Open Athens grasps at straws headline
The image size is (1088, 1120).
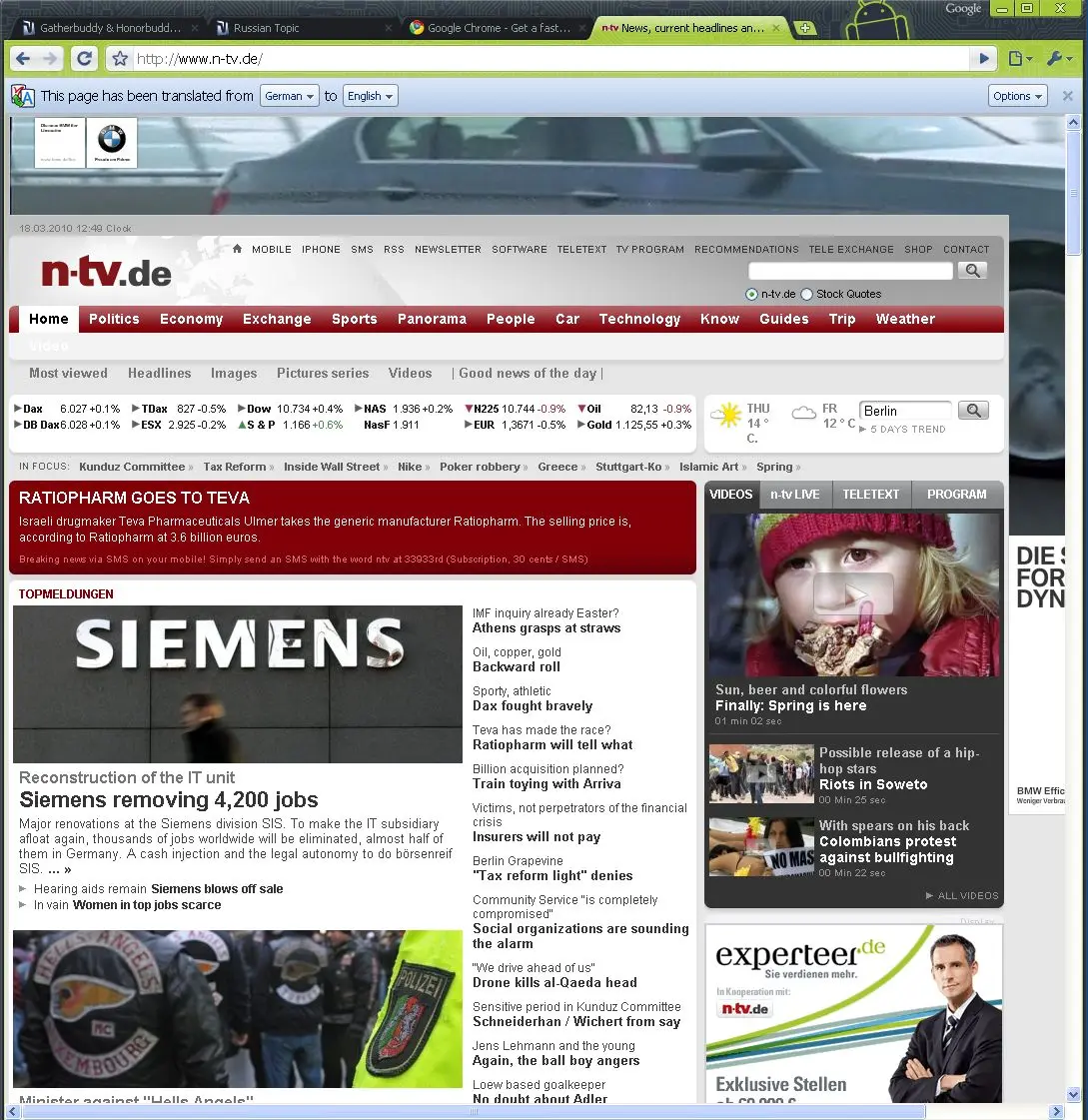pos(546,628)
